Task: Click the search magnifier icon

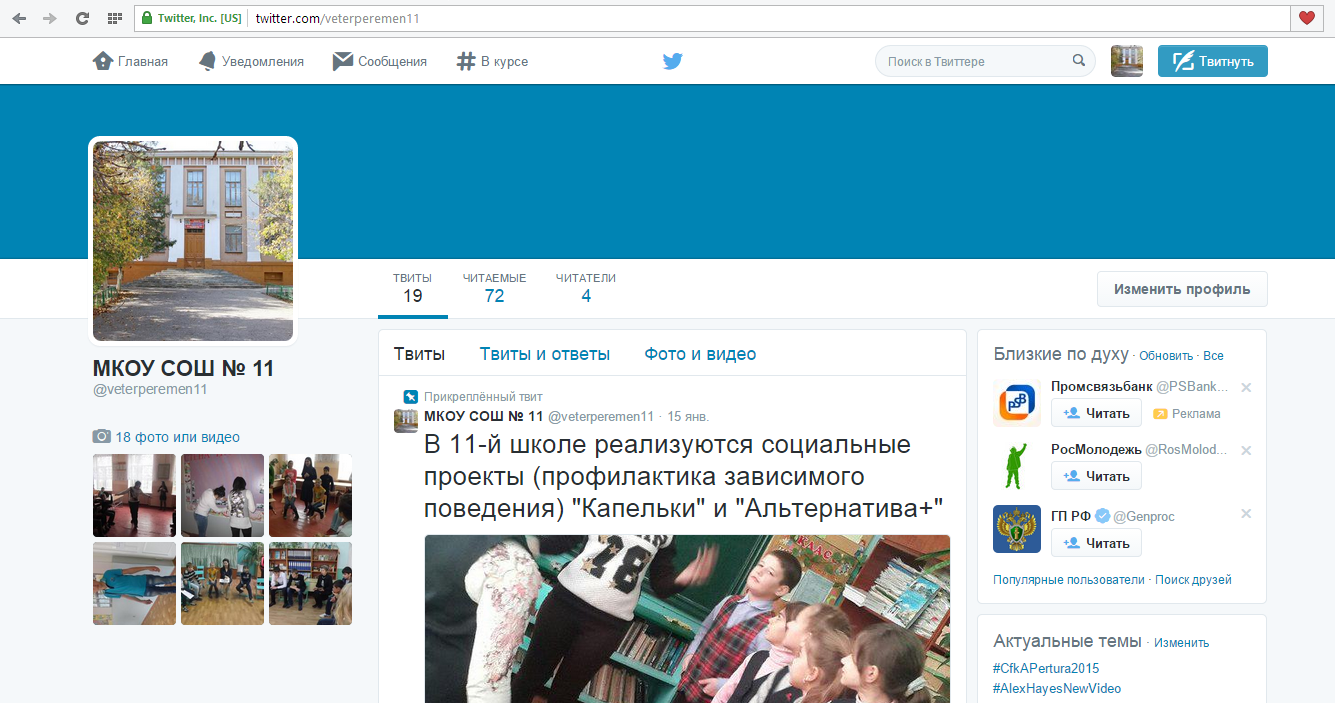Action: point(1079,61)
